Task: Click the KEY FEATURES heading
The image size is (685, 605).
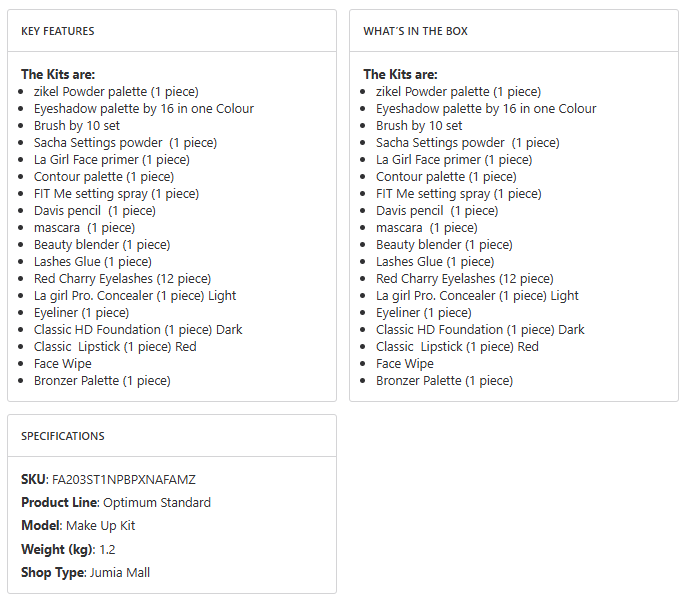Action: [58, 31]
